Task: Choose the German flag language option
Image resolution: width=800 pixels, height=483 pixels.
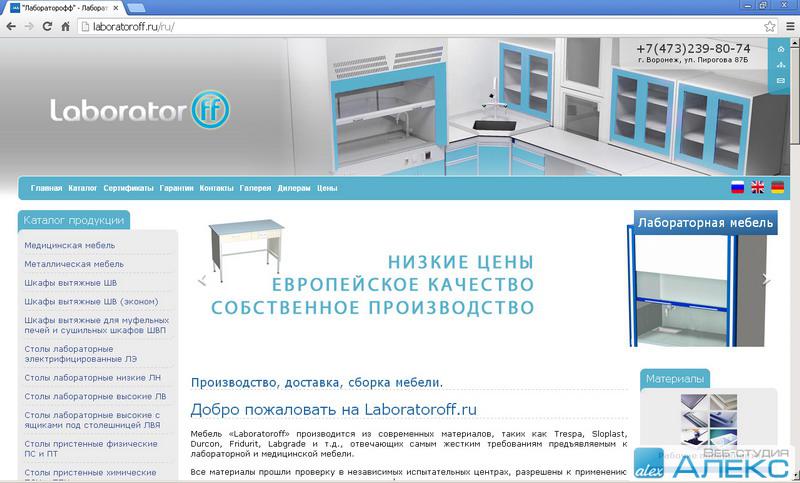Action: [x=777, y=187]
